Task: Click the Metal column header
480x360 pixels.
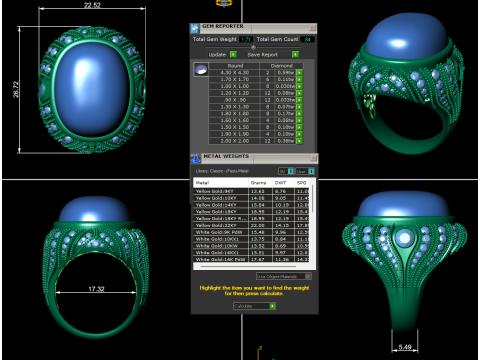Action: click(221, 183)
